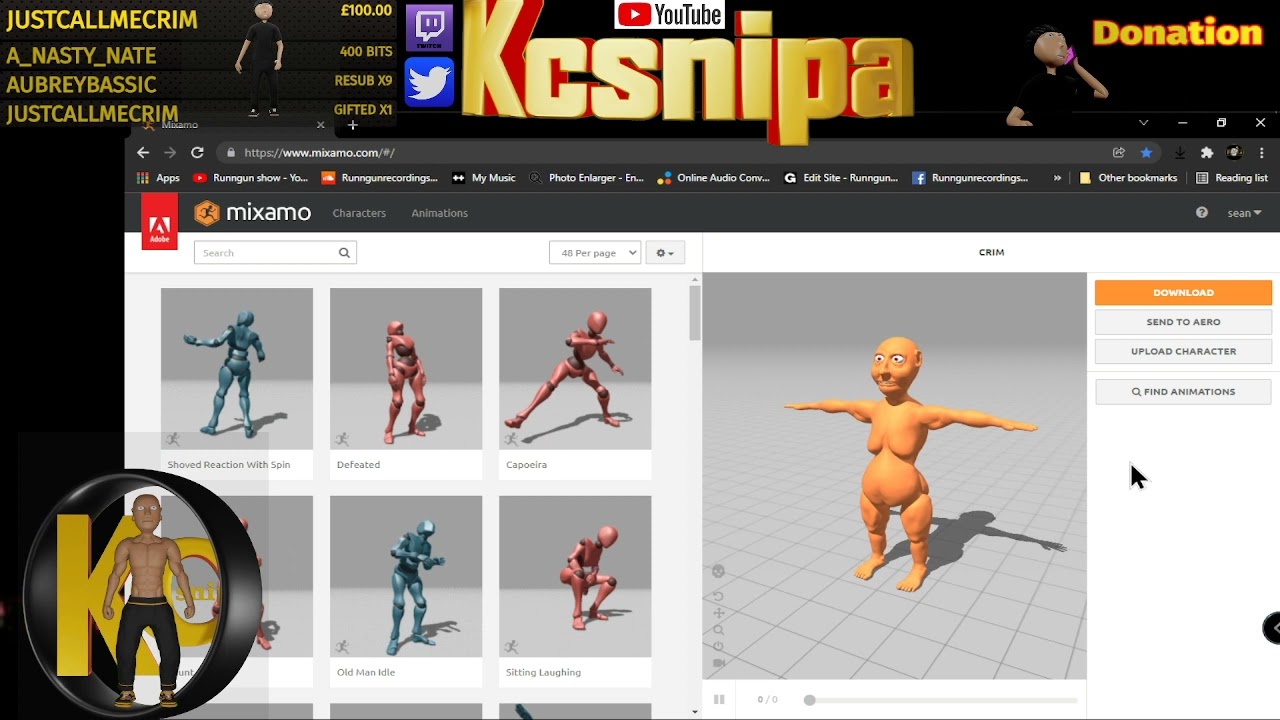
Task: Click the power reset icon in viewer
Action: [718, 647]
